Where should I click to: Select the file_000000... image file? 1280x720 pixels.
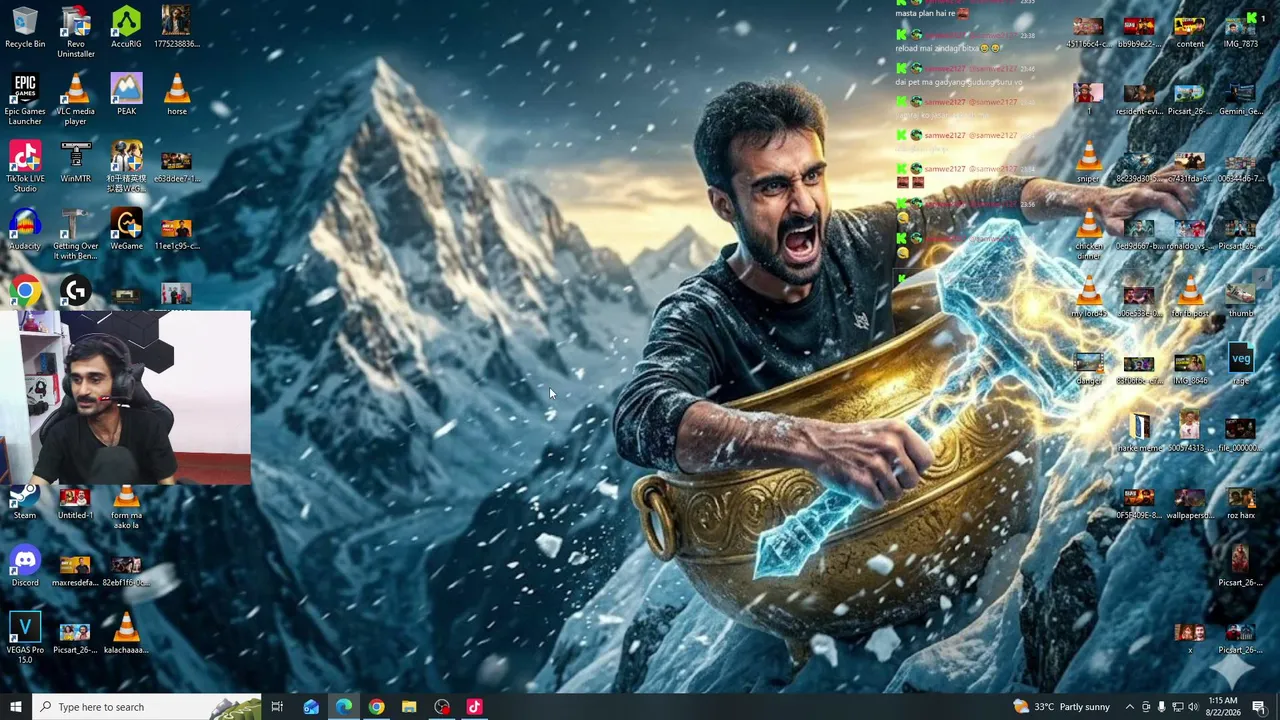1240,434
